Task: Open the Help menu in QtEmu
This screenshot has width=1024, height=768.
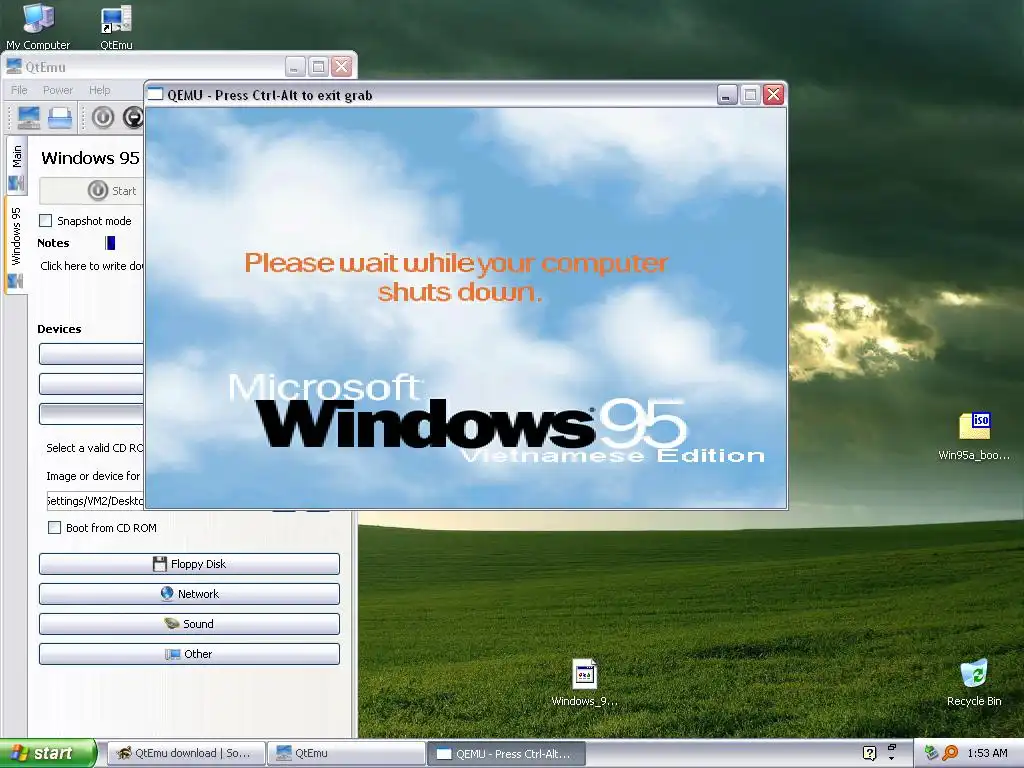Action: click(x=99, y=90)
